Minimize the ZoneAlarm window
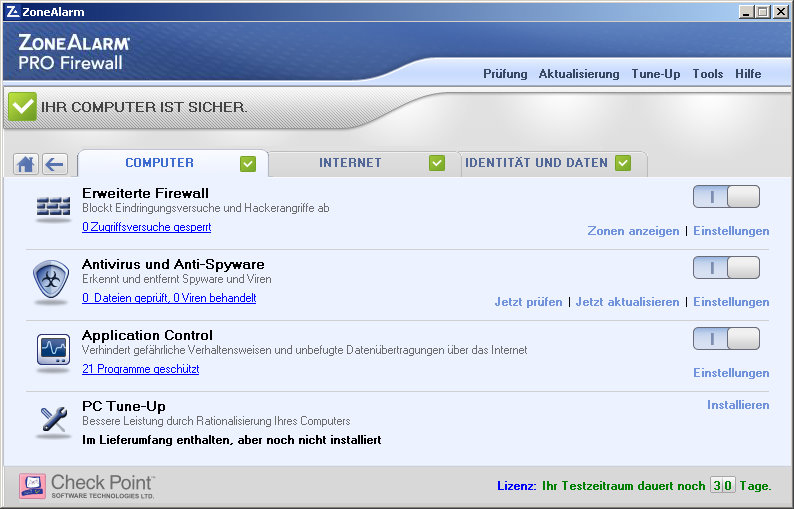The height and width of the screenshot is (509, 794). (x=745, y=12)
